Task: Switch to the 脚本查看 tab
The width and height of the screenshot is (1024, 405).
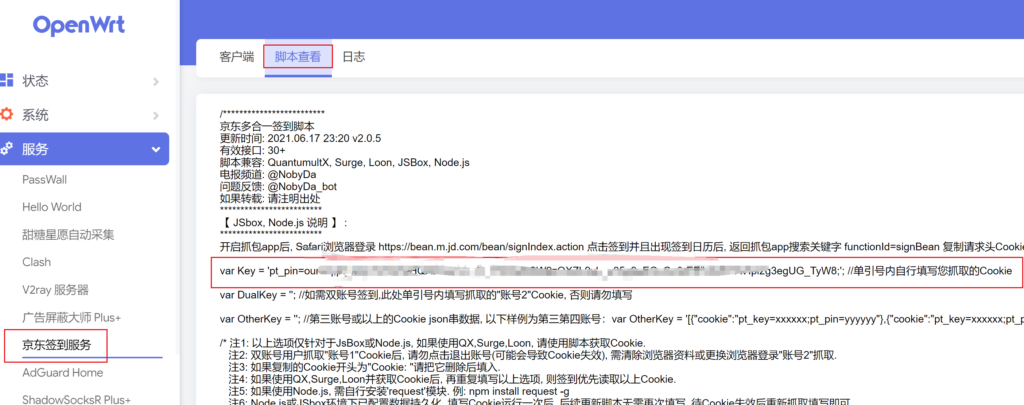Action: coord(298,57)
